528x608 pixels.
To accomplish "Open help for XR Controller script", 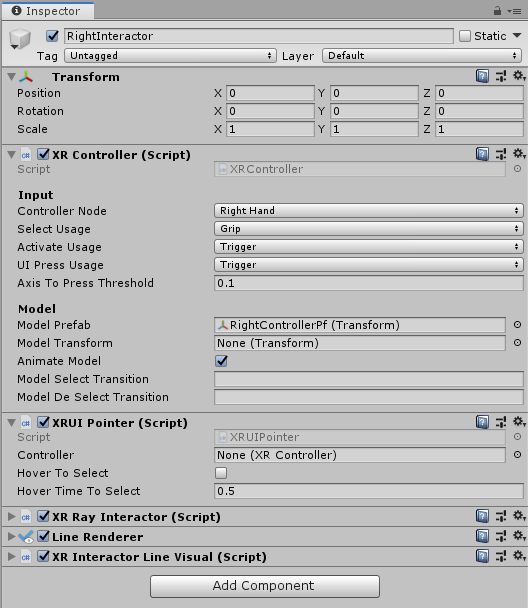I will point(482,154).
